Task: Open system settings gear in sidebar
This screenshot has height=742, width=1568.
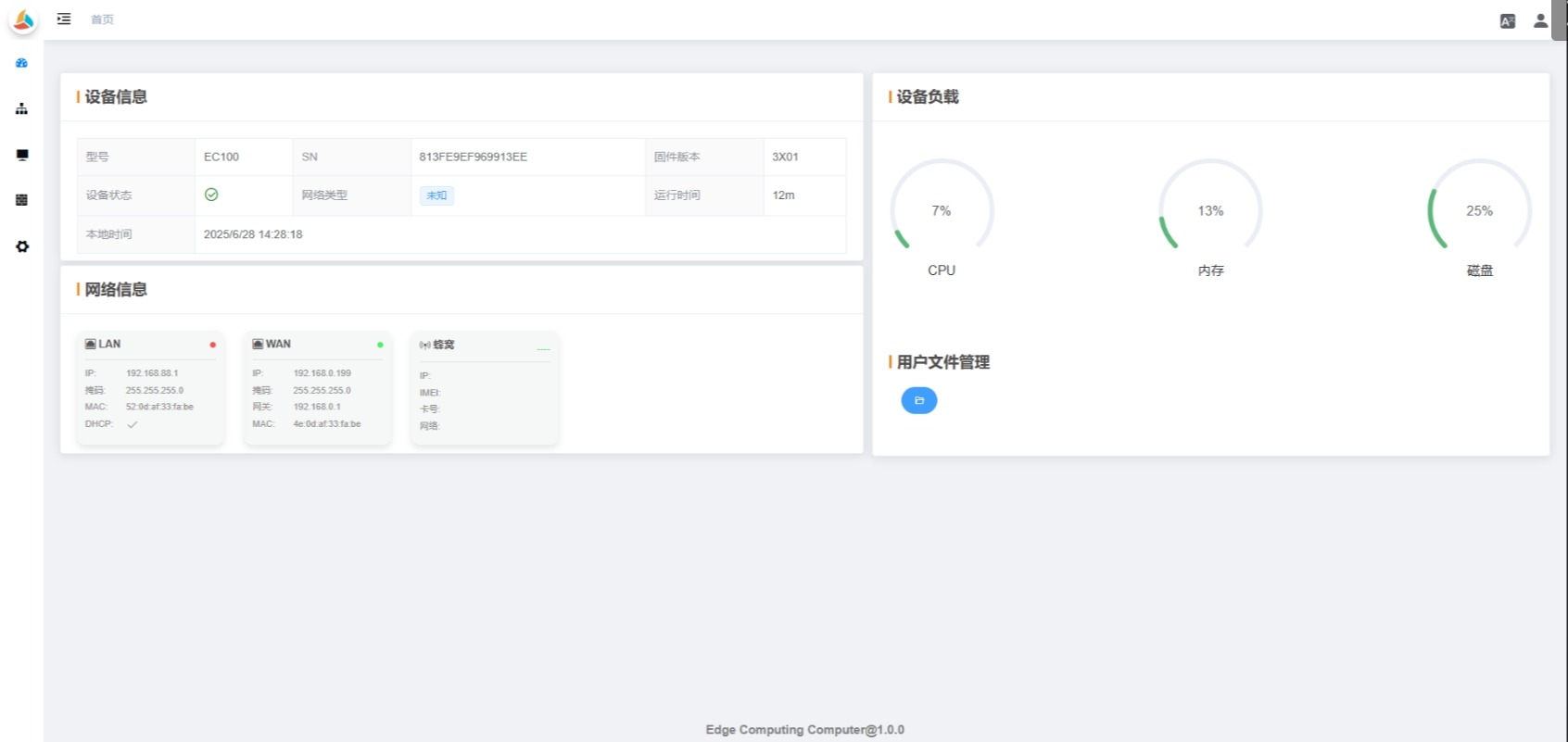Action: coord(22,246)
